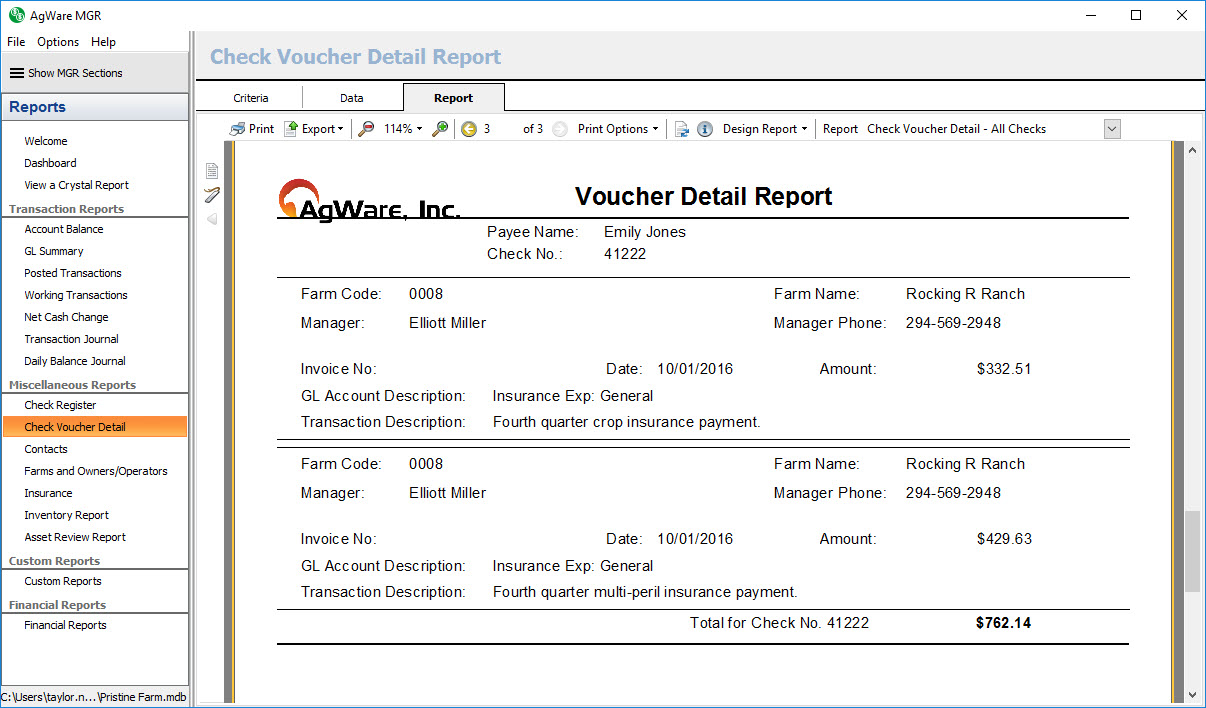The width and height of the screenshot is (1206, 708).
Task: Click the grayed next page arrow
Action: (x=560, y=129)
